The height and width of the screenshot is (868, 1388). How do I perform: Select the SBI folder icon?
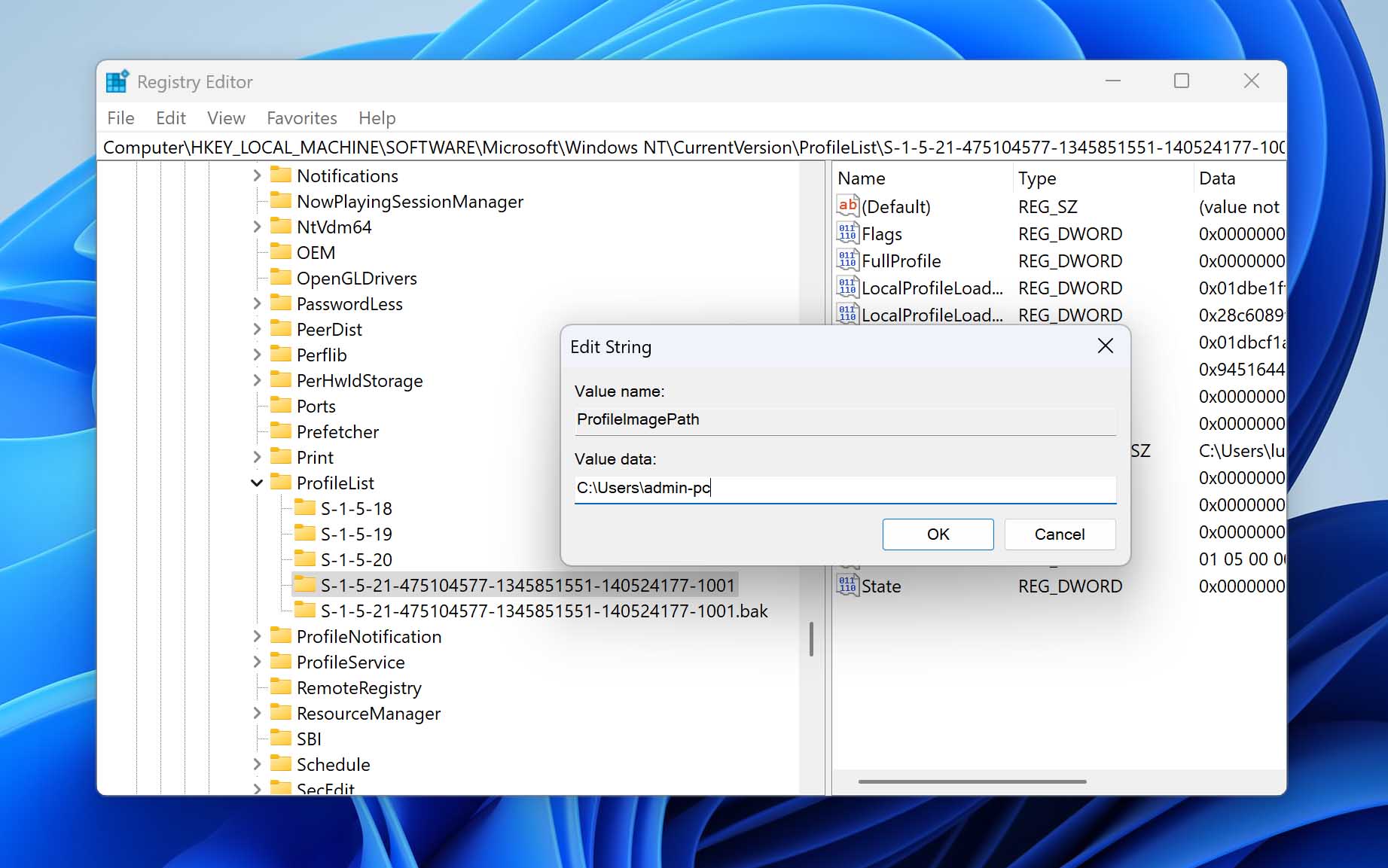pyautogui.click(x=281, y=738)
